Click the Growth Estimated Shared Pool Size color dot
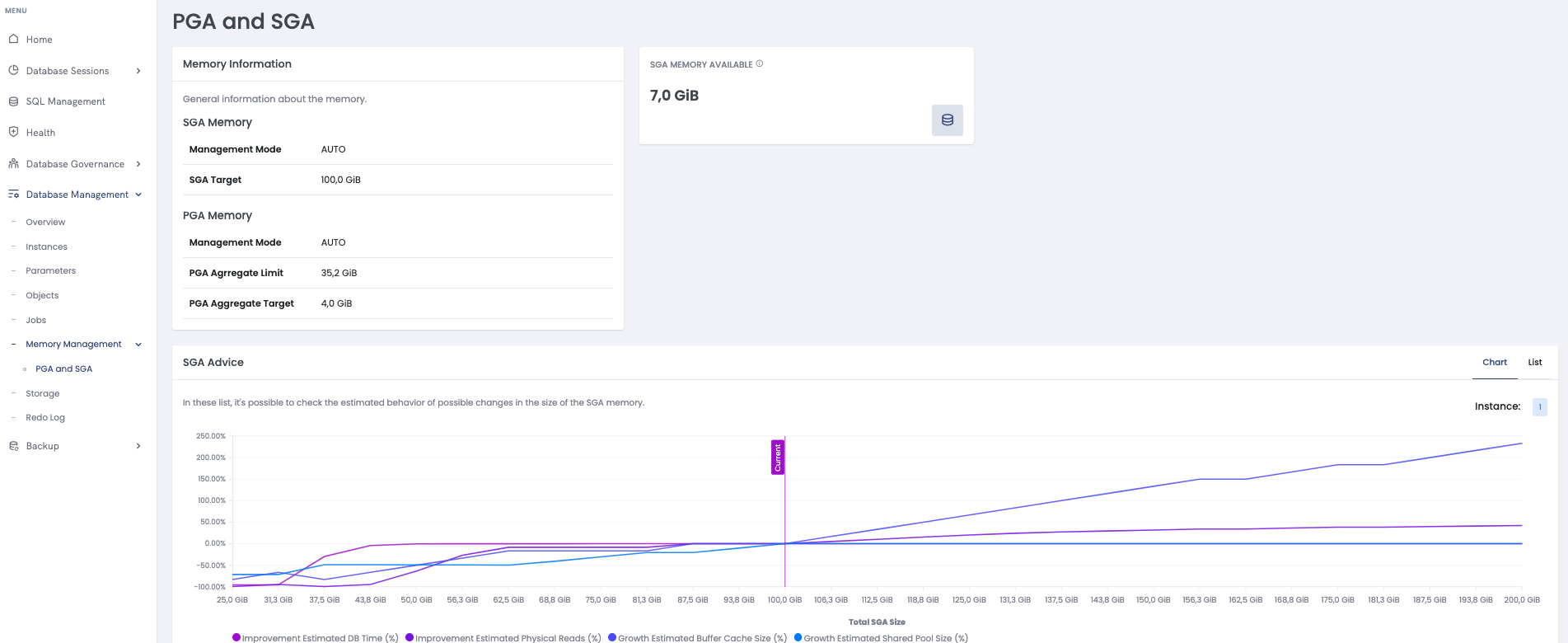The image size is (1568, 643). pos(798,637)
